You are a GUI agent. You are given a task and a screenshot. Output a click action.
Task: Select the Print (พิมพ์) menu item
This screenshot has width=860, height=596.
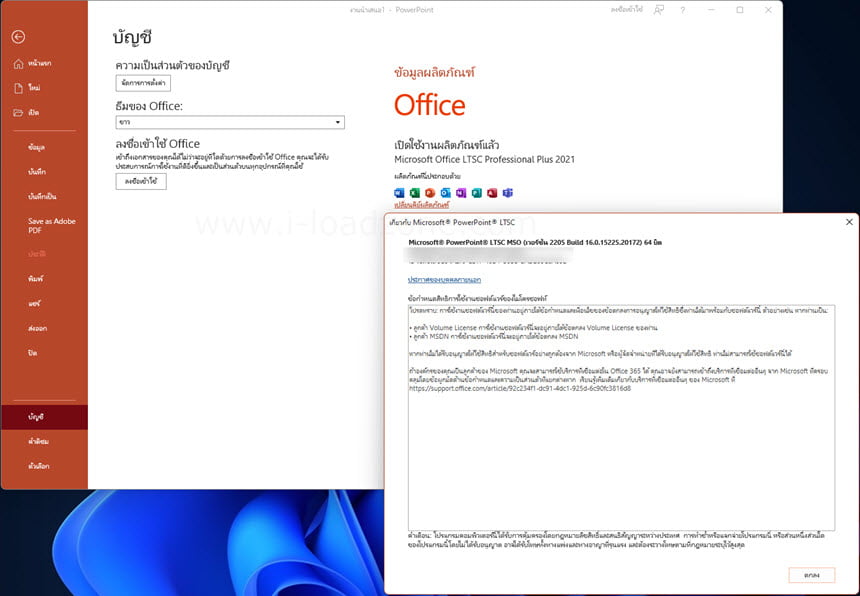pyautogui.click(x=35, y=279)
